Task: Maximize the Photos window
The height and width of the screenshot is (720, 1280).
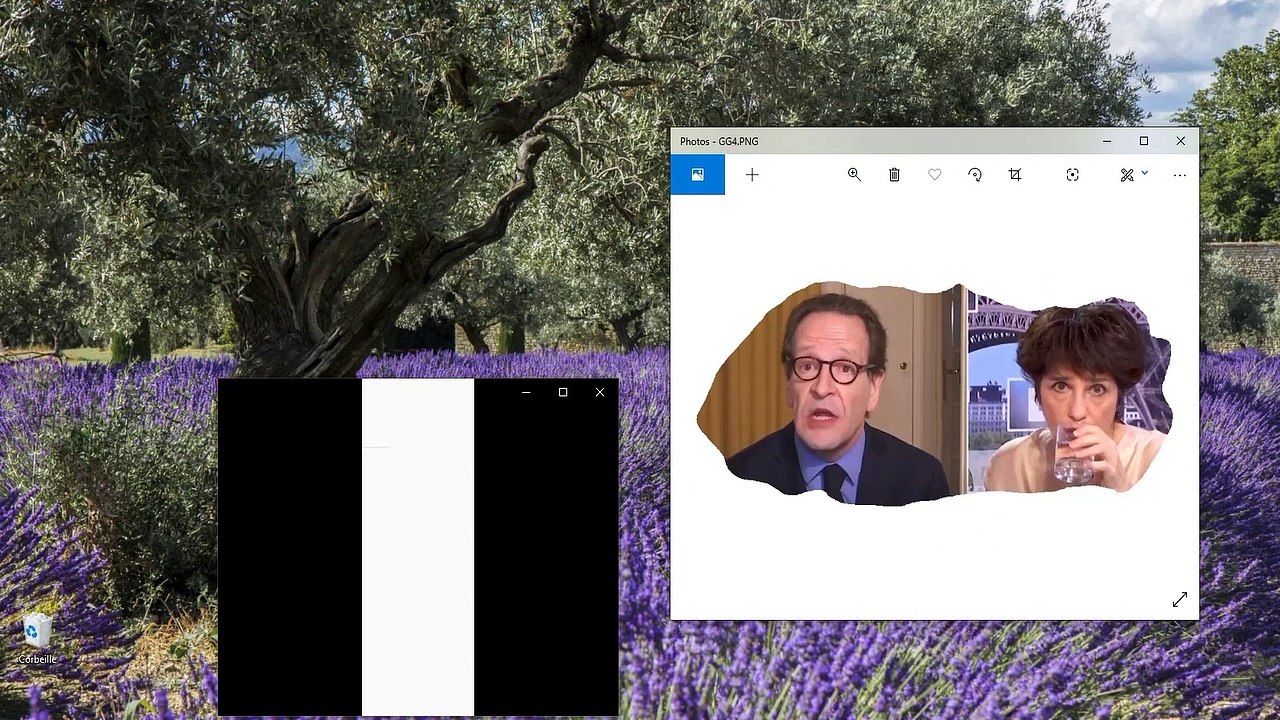Action: [x=1144, y=141]
